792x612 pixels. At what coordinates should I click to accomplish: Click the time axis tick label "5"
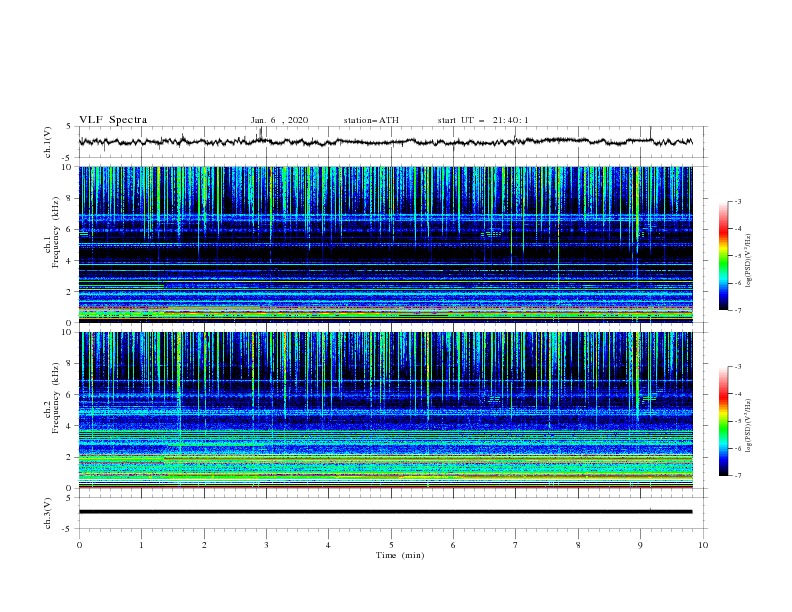[x=391, y=545]
